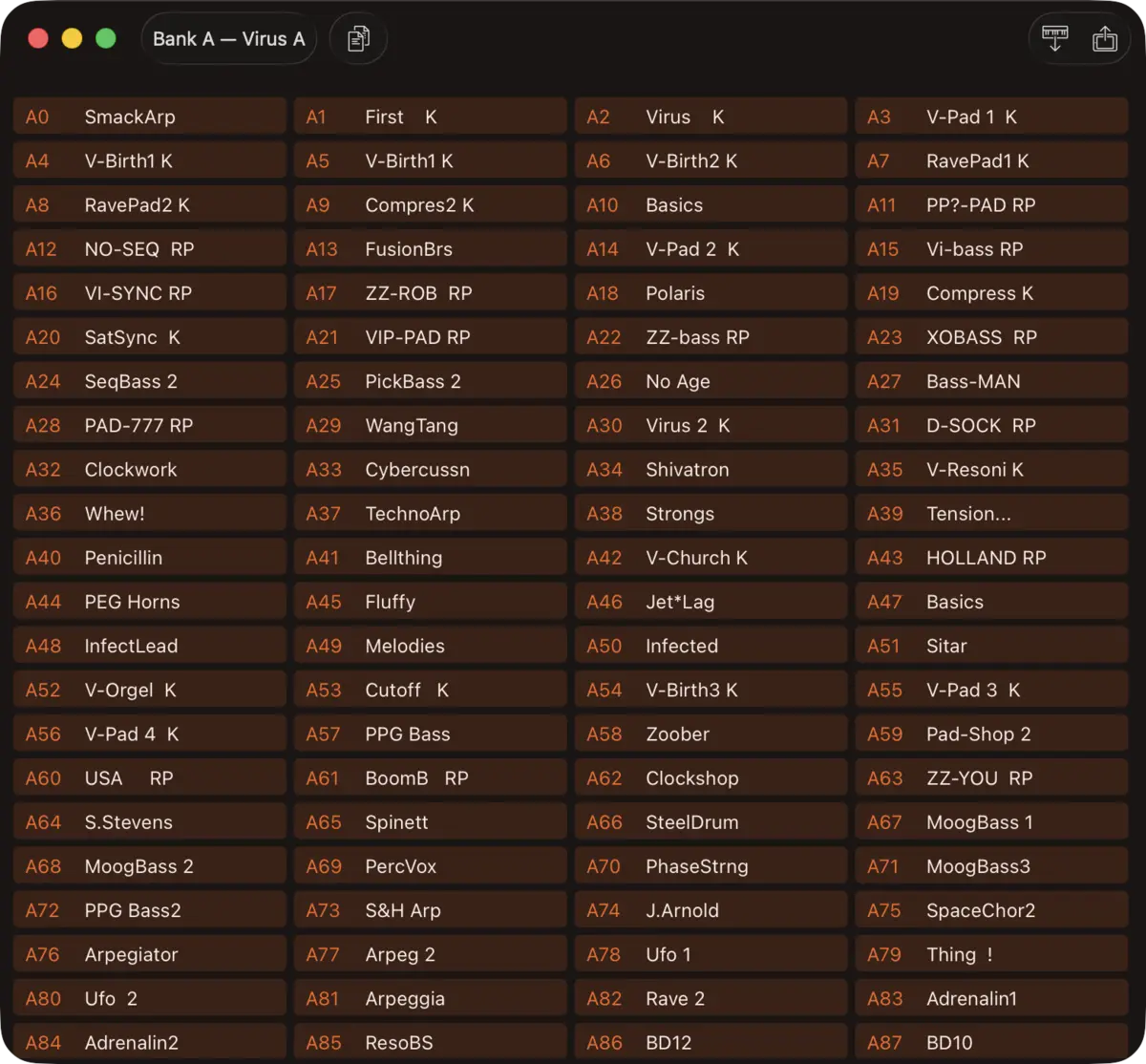Viewport: 1146px width, 1064px height.
Task: Select patch A76 Arpegiator
Action: (150, 955)
